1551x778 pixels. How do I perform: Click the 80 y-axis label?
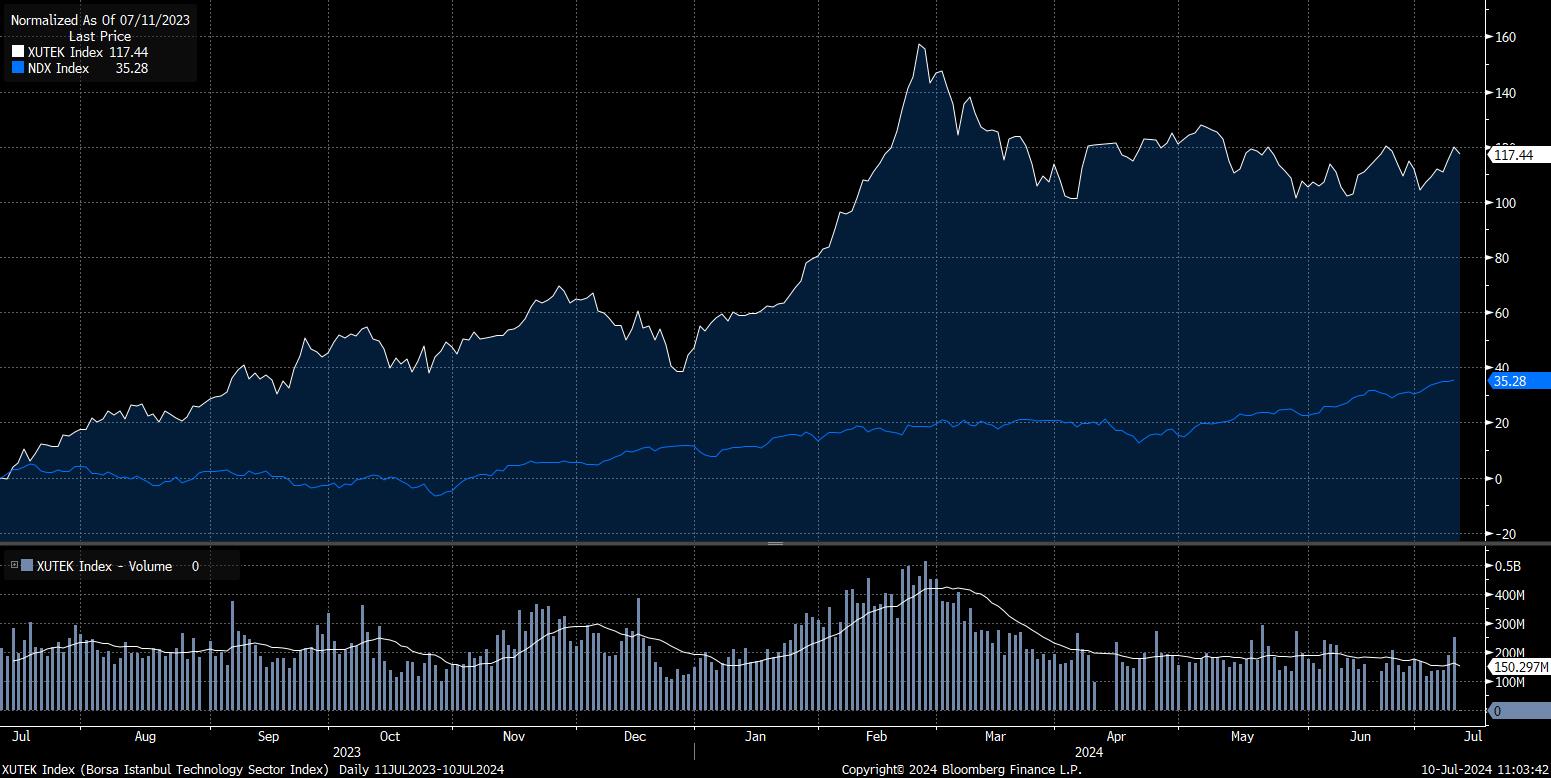(x=1503, y=258)
